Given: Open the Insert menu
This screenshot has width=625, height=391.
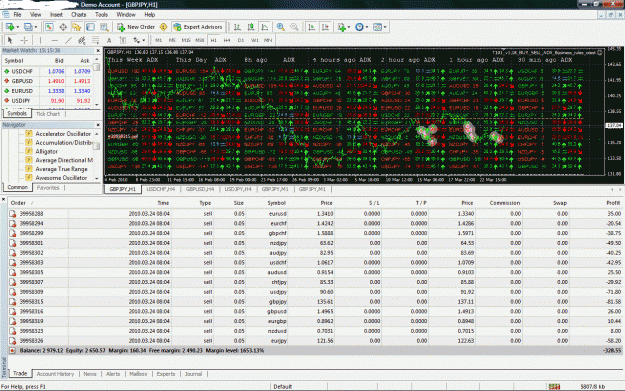Looking at the screenshot, I should click(56, 15).
